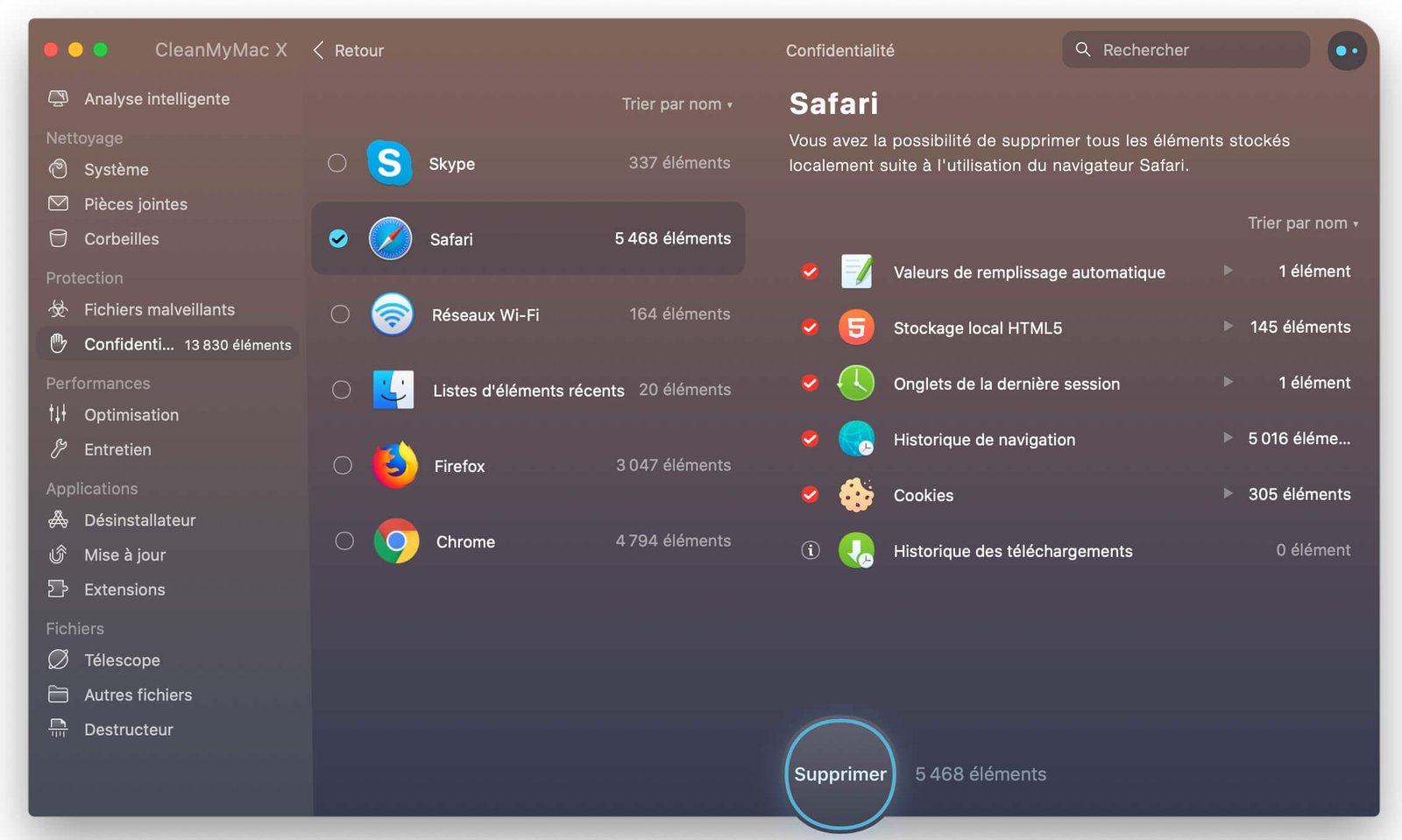Click the '145 éléments' count for HTML5 storage

[1300, 327]
